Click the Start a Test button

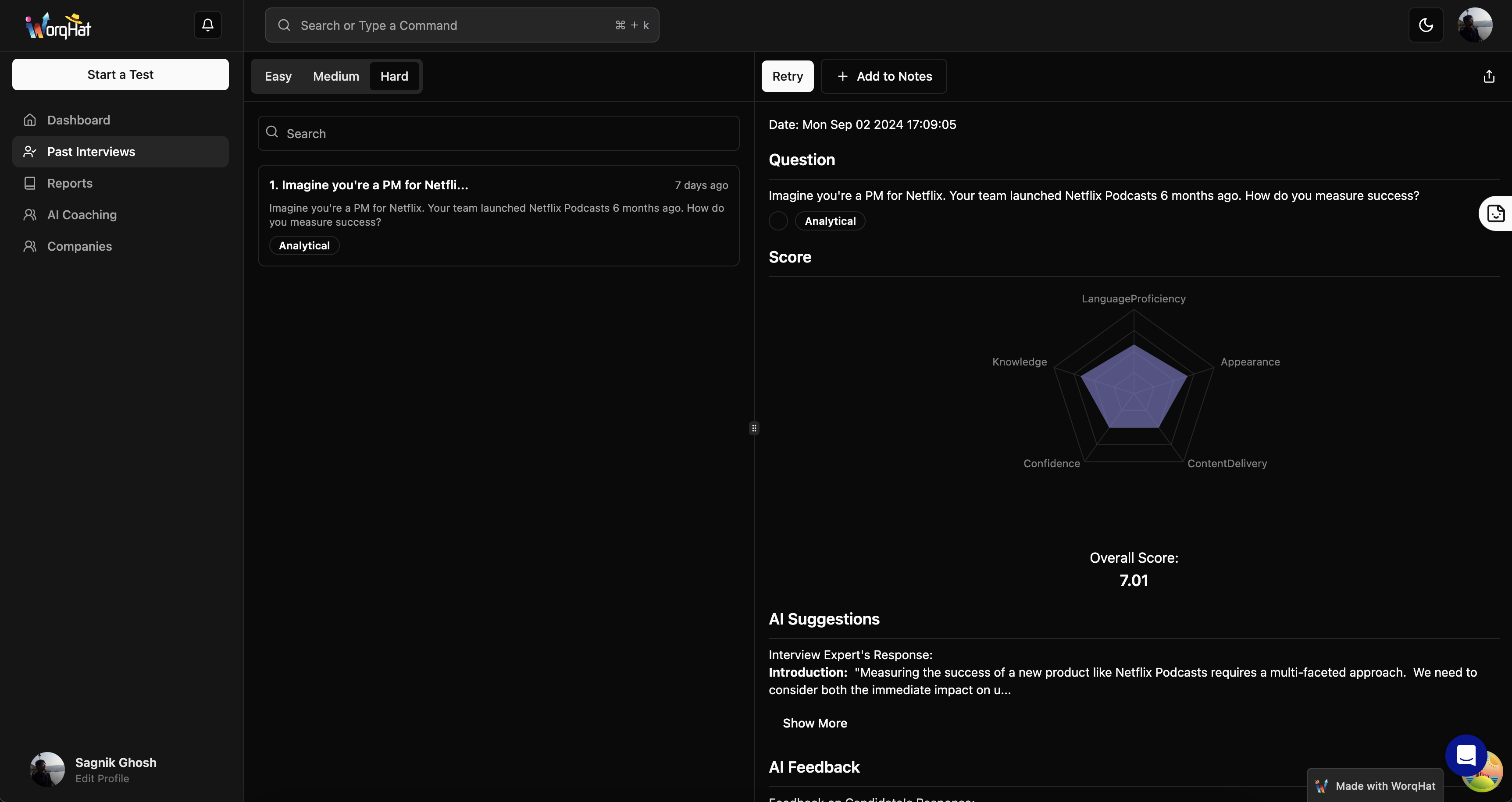tap(120, 75)
